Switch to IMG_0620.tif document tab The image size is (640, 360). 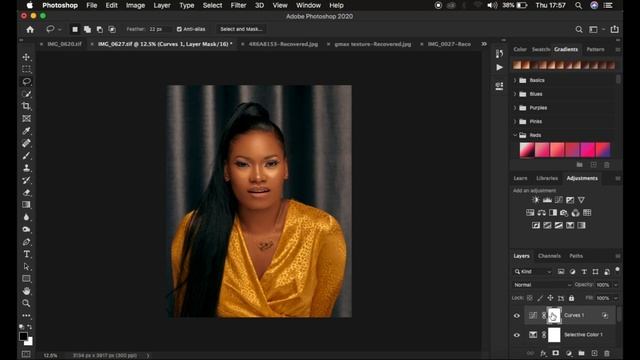click(x=64, y=44)
